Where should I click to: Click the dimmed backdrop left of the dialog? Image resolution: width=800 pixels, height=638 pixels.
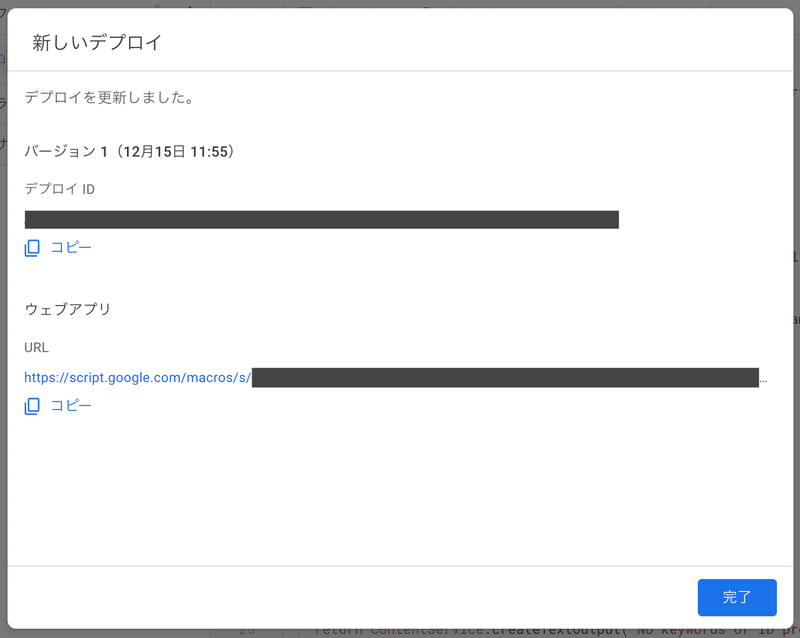point(3,357)
